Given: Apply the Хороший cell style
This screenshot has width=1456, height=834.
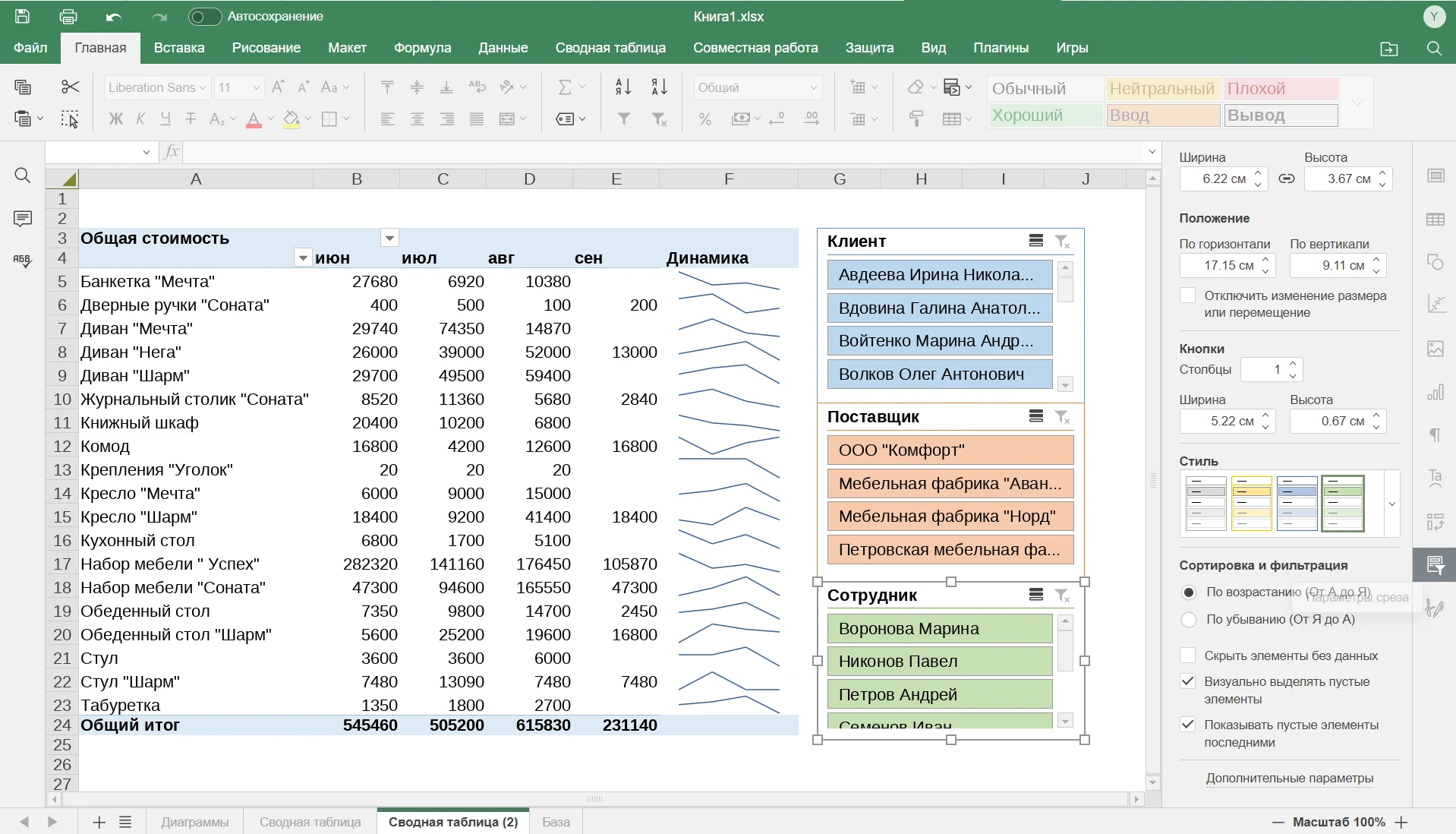Looking at the screenshot, I should tap(1045, 115).
